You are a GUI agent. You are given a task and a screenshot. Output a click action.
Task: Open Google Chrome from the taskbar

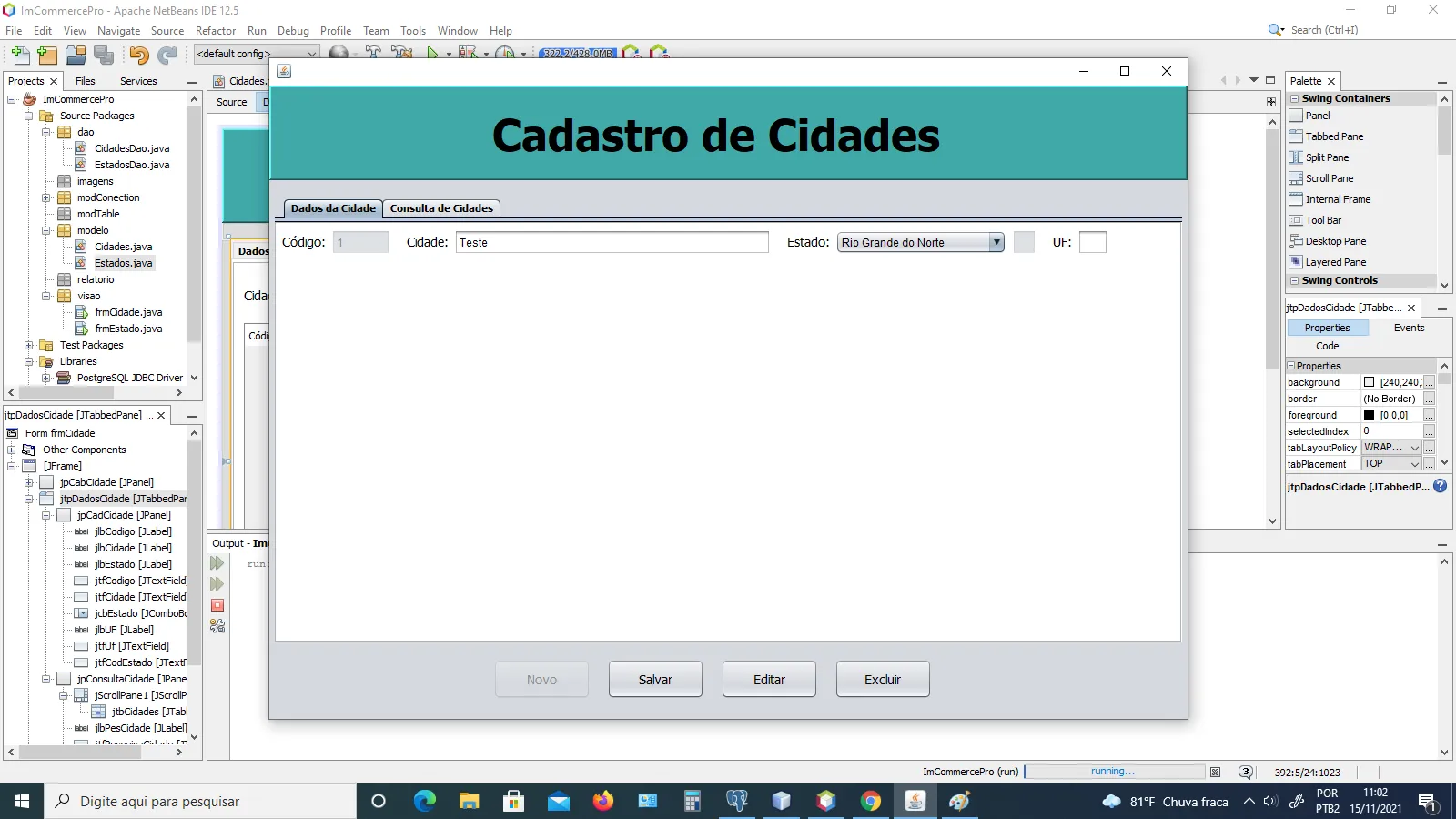[871, 801]
